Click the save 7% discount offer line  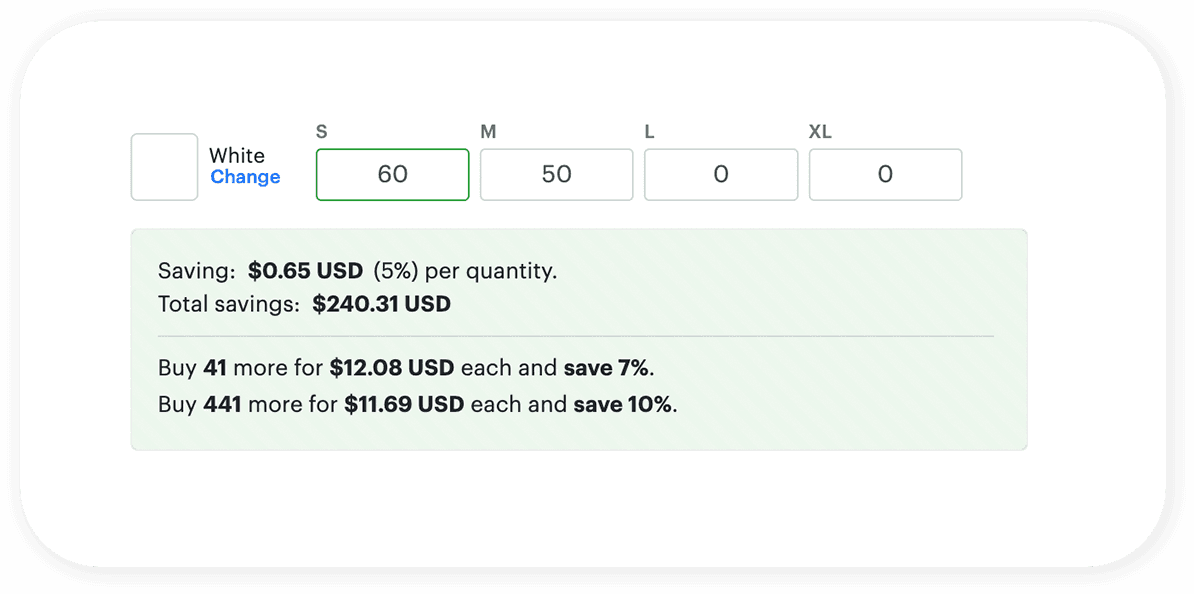405,367
